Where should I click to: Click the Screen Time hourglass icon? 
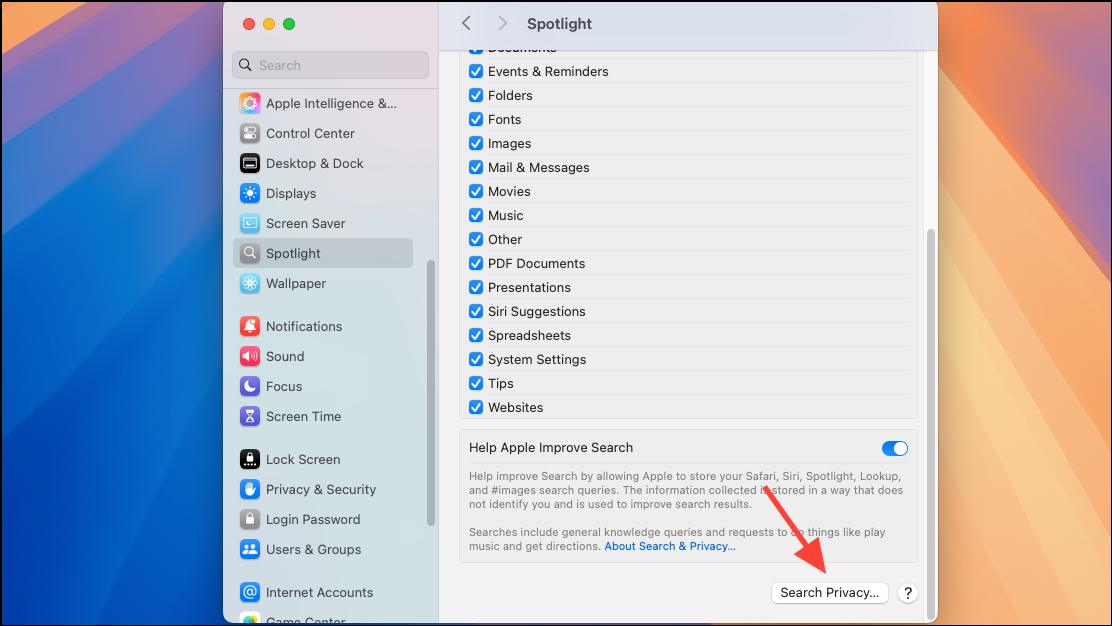[250, 416]
